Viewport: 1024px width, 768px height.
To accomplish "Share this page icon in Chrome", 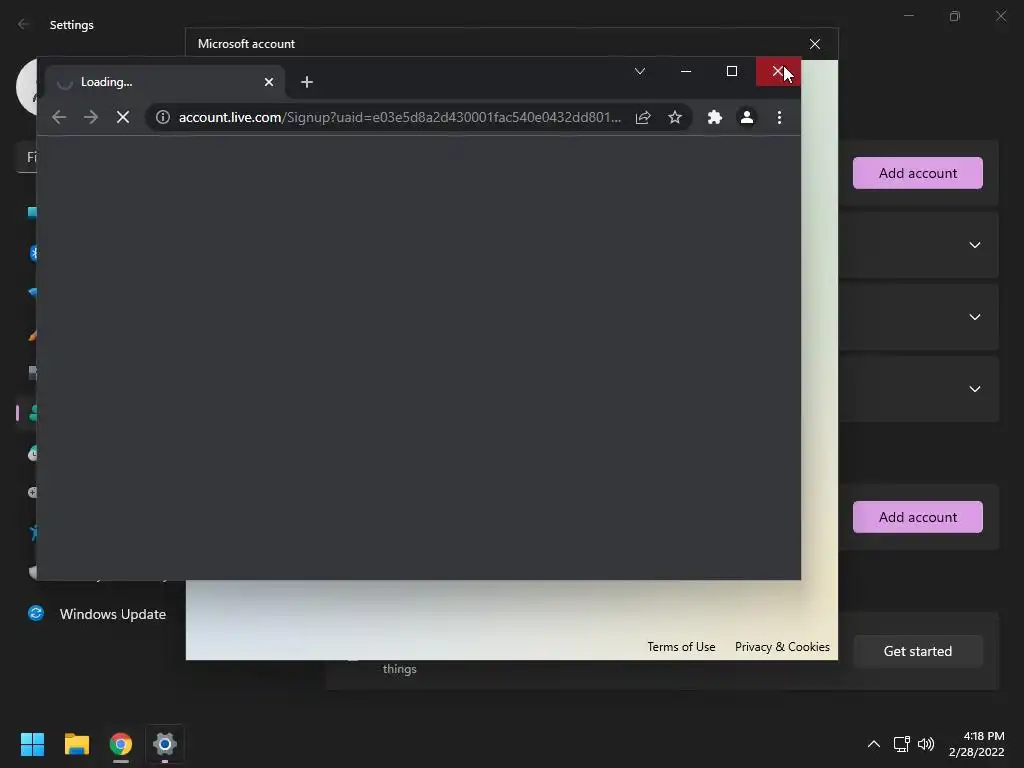I will [643, 117].
